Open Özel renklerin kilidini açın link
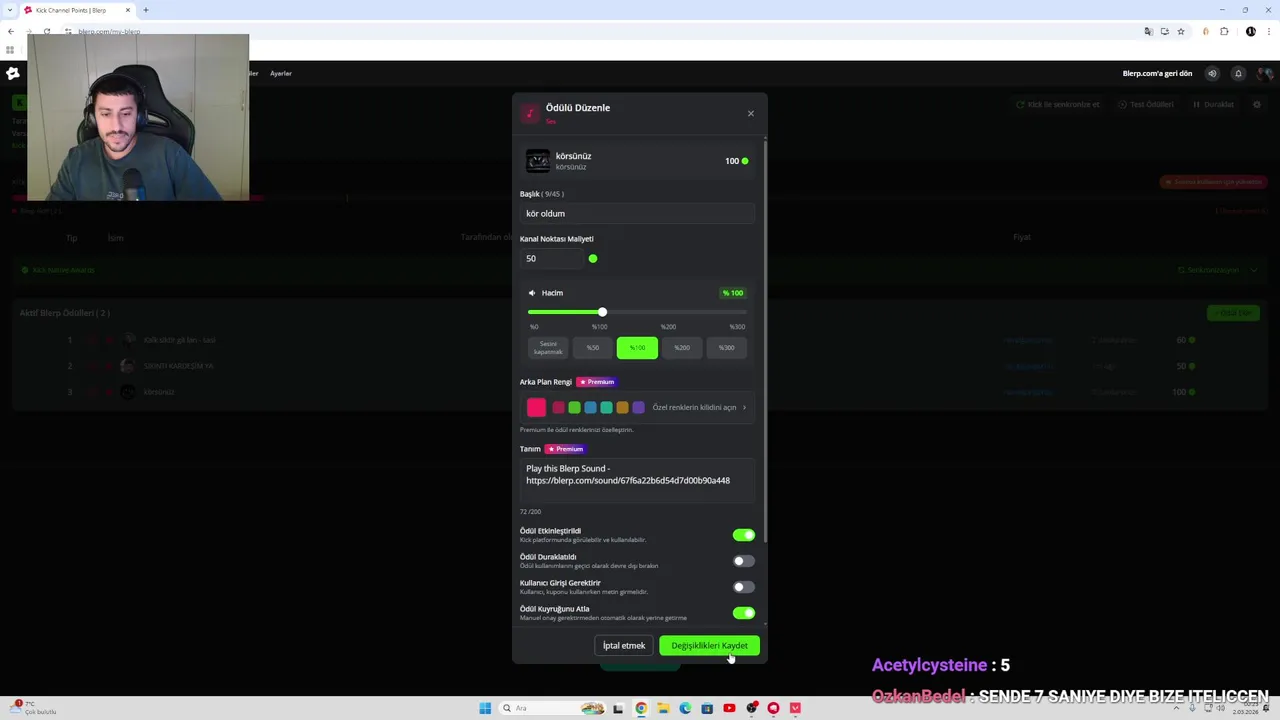Screen dimensions: 1280x720 [x=699, y=408]
